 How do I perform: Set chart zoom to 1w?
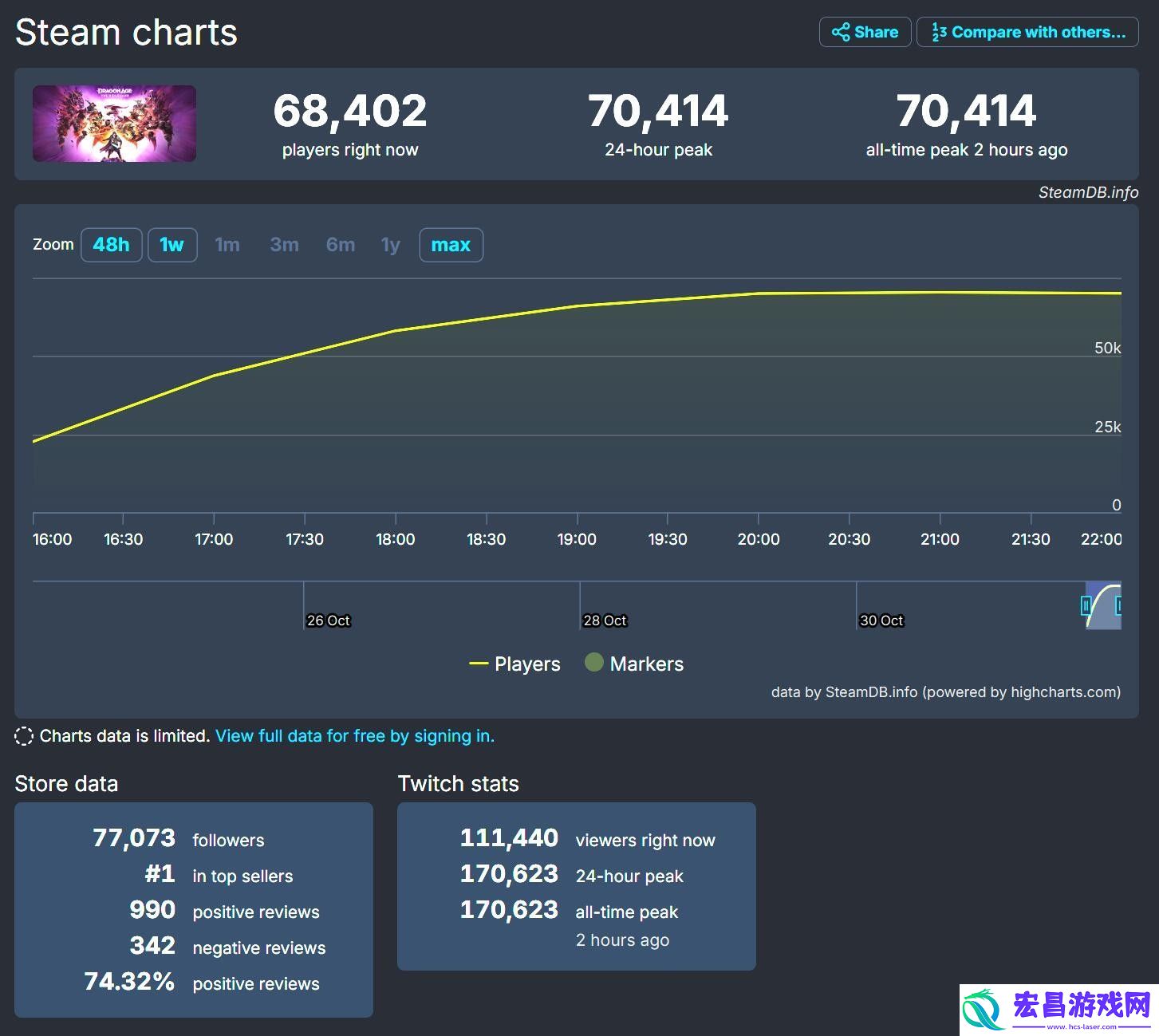(172, 245)
